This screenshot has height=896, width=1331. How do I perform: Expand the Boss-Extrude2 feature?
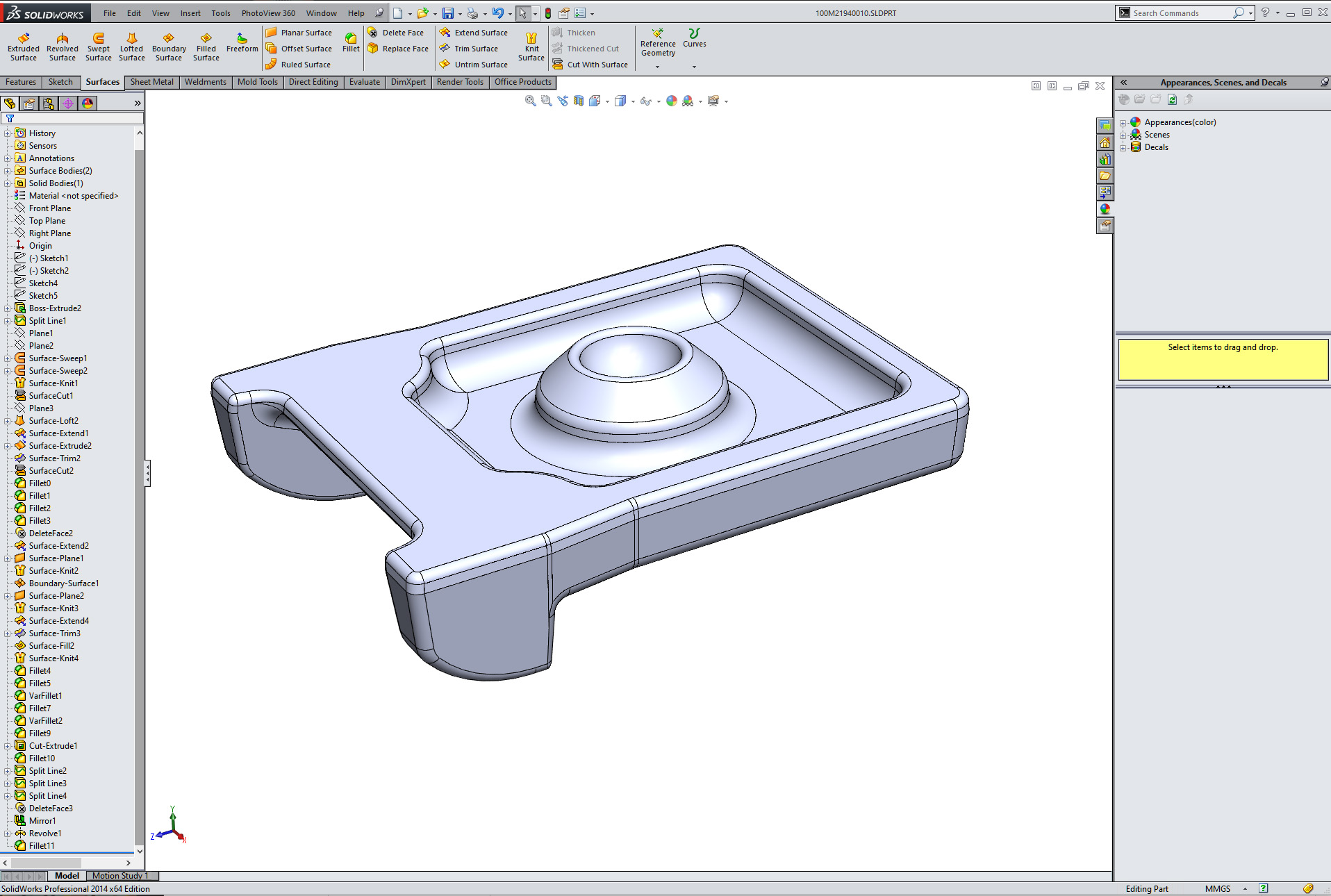tap(8, 308)
